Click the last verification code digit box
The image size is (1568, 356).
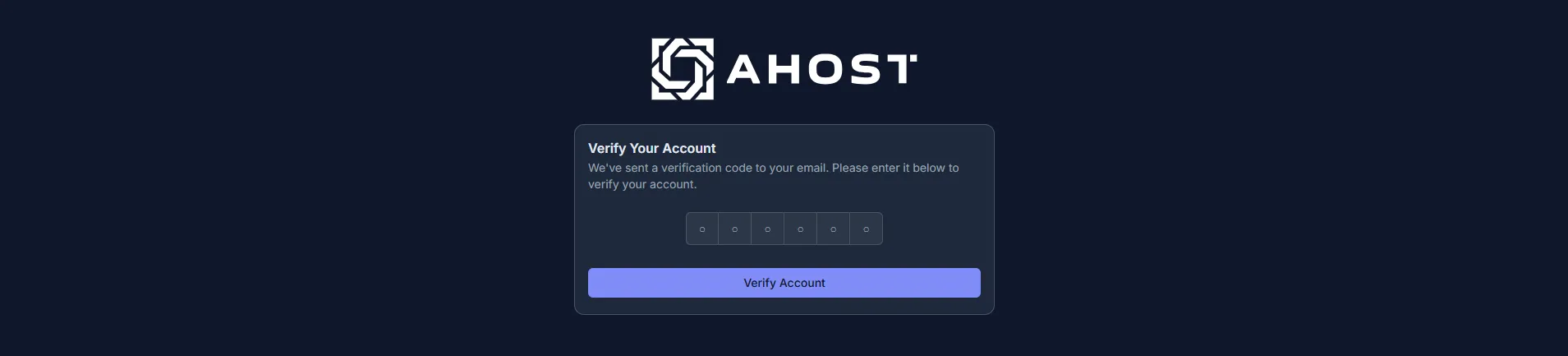click(x=867, y=229)
